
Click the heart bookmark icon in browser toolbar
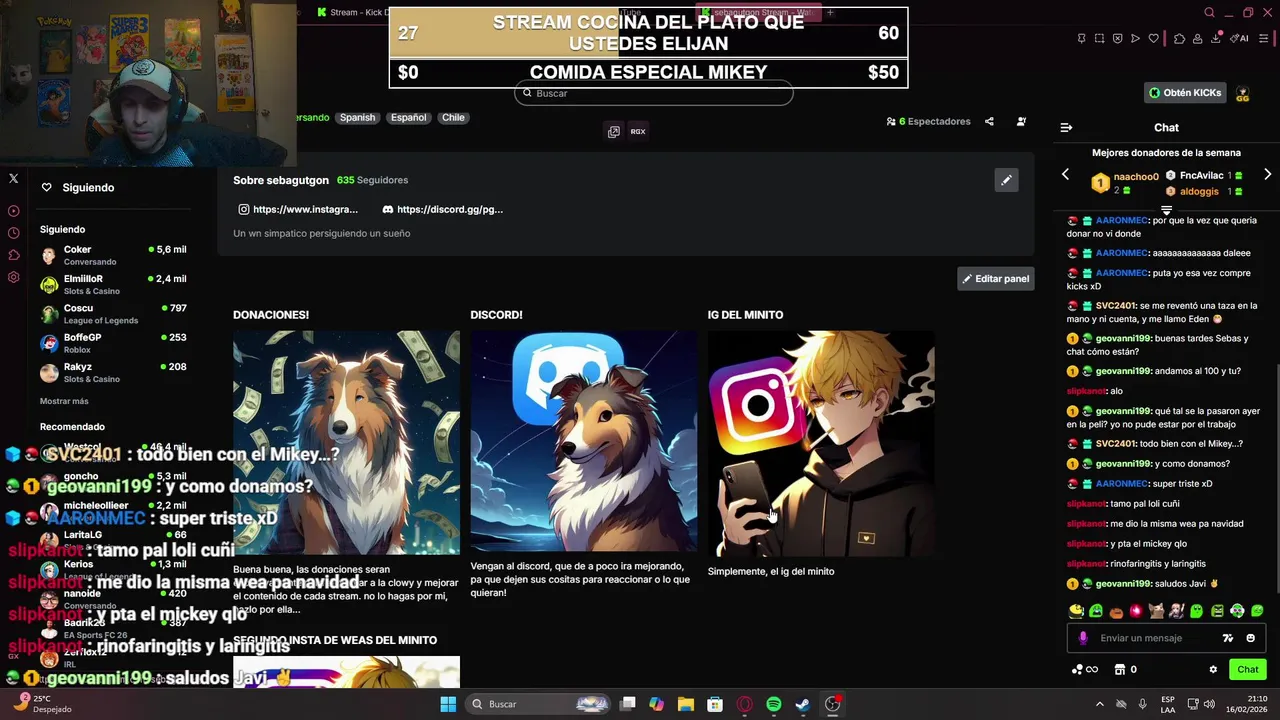tap(1153, 39)
